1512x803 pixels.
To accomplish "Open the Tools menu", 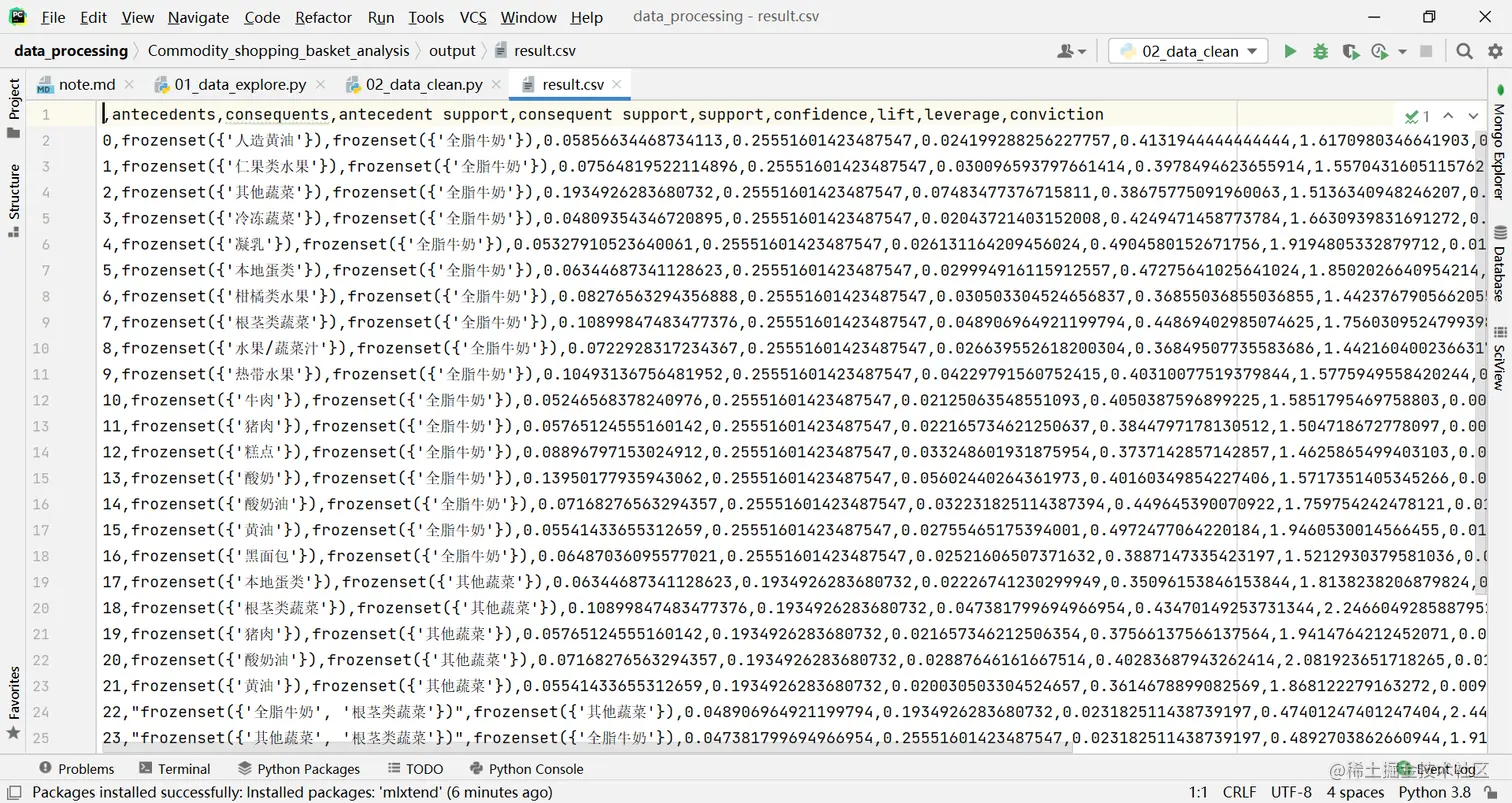I will point(426,17).
